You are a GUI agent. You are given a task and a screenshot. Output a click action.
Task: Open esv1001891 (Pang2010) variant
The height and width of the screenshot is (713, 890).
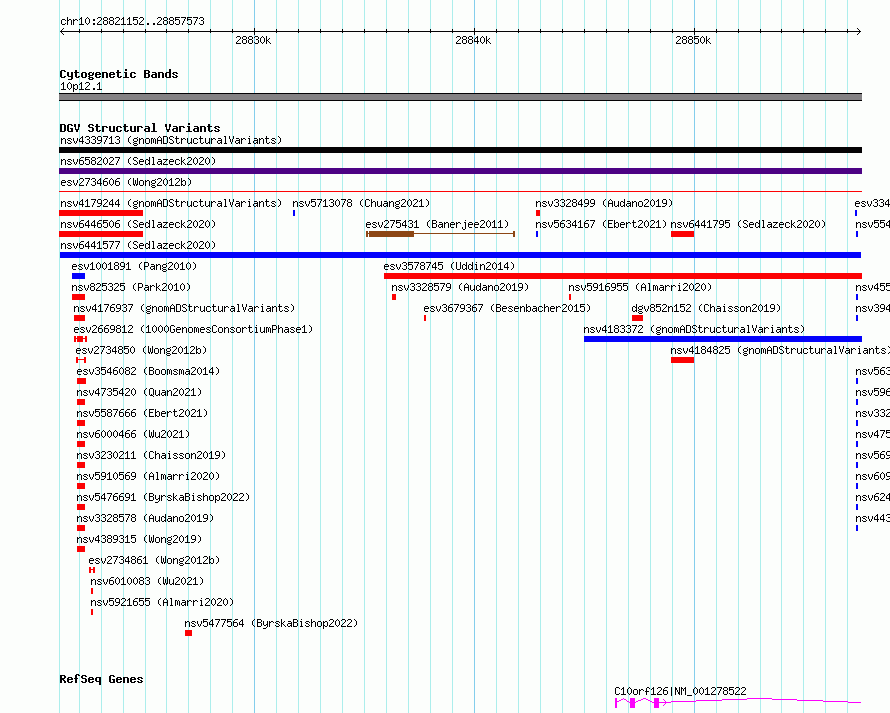click(134, 266)
